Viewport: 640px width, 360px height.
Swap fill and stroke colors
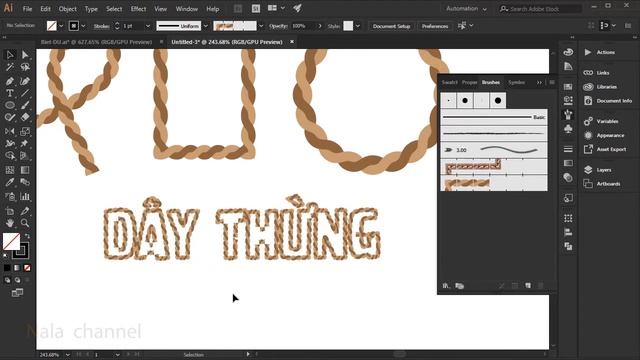pos(27,236)
